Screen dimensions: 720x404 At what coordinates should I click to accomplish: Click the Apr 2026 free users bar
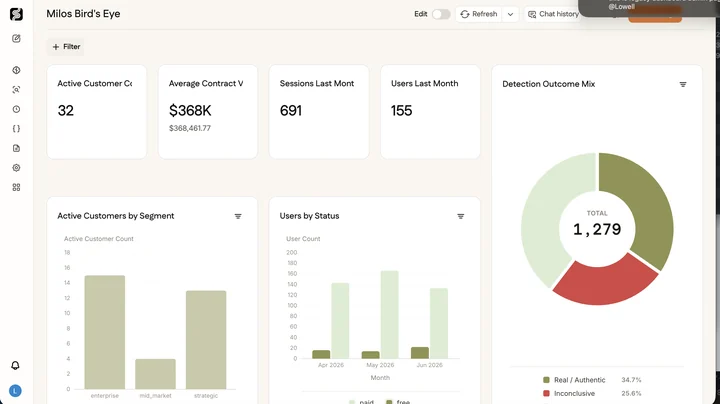321,354
